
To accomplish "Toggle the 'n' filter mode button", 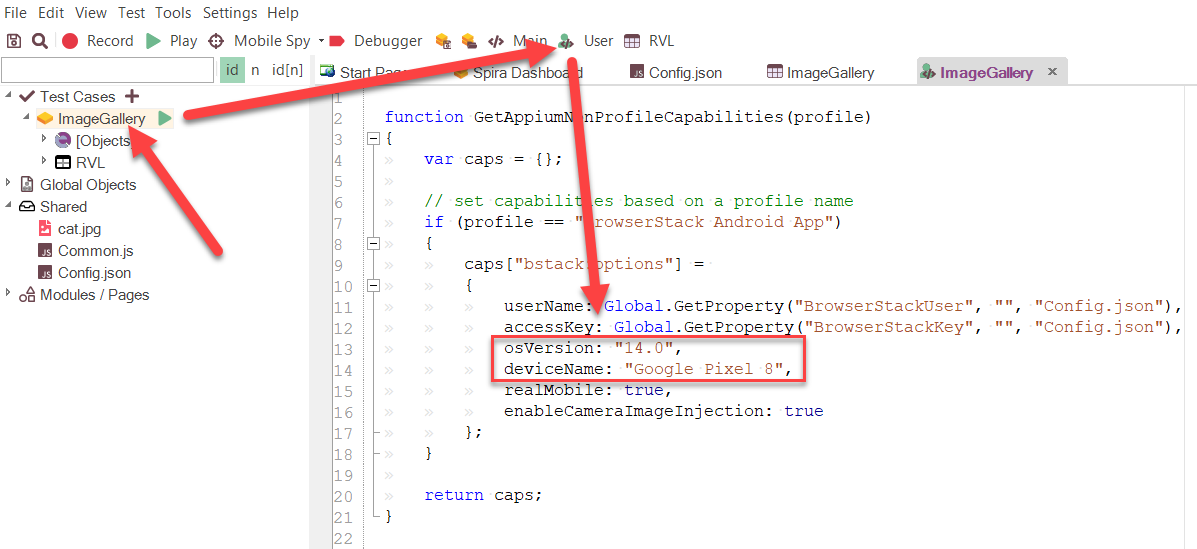I will click(255, 70).
